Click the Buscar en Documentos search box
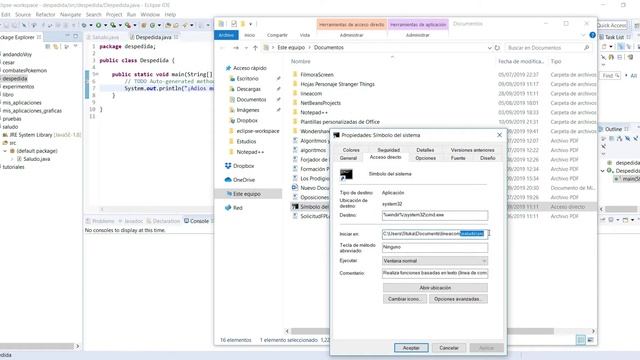 click(548, 48)
